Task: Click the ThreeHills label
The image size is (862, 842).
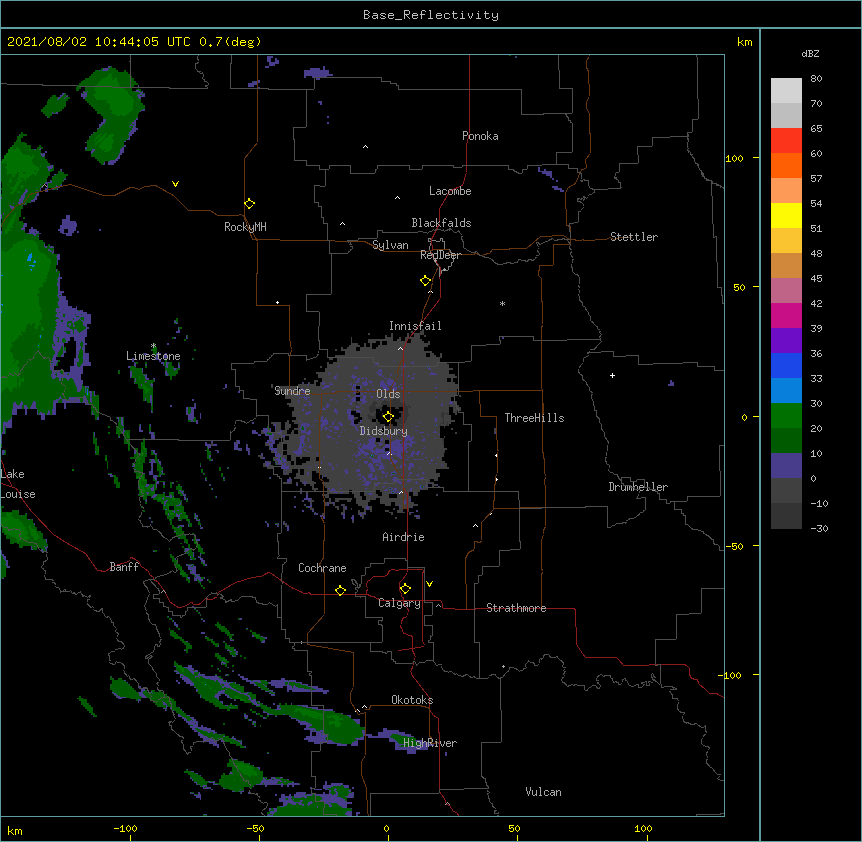Action: (534, 418)
